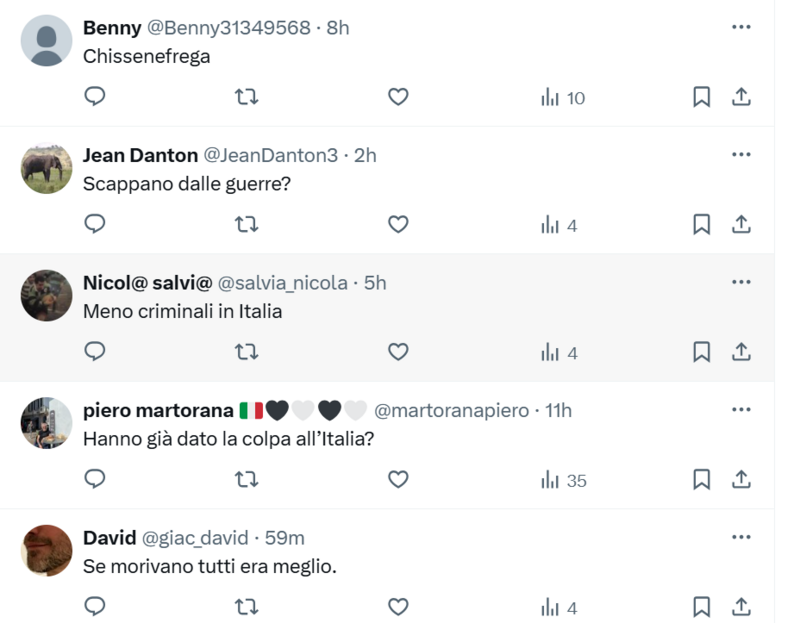
Task: Click David's profile avatar
Action: [x=47, y=549]
